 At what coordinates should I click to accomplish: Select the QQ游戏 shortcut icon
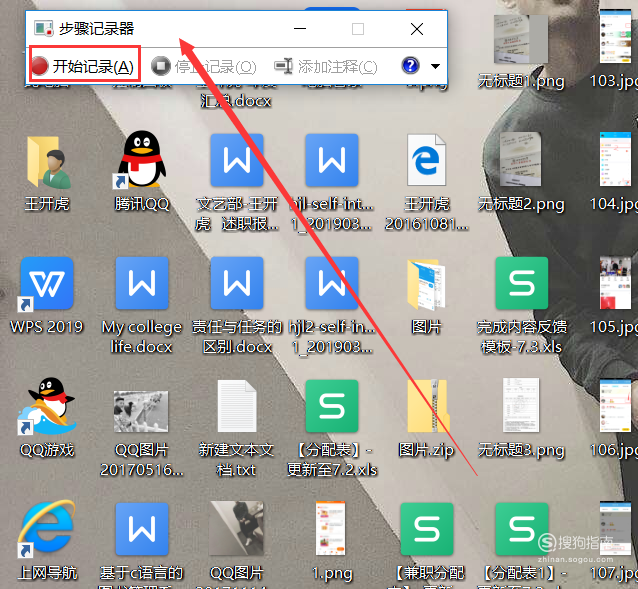pyautogui.click(x=46, y=406)
